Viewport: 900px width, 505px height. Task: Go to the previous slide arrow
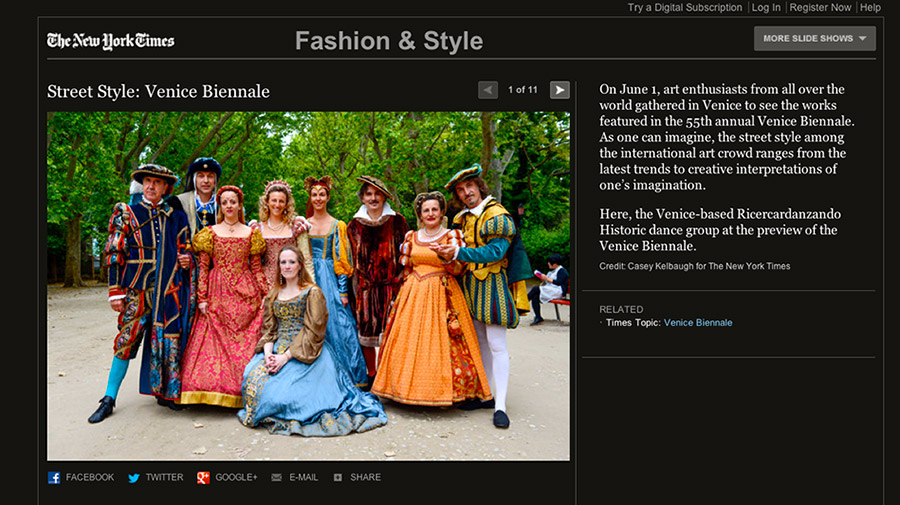488,90
